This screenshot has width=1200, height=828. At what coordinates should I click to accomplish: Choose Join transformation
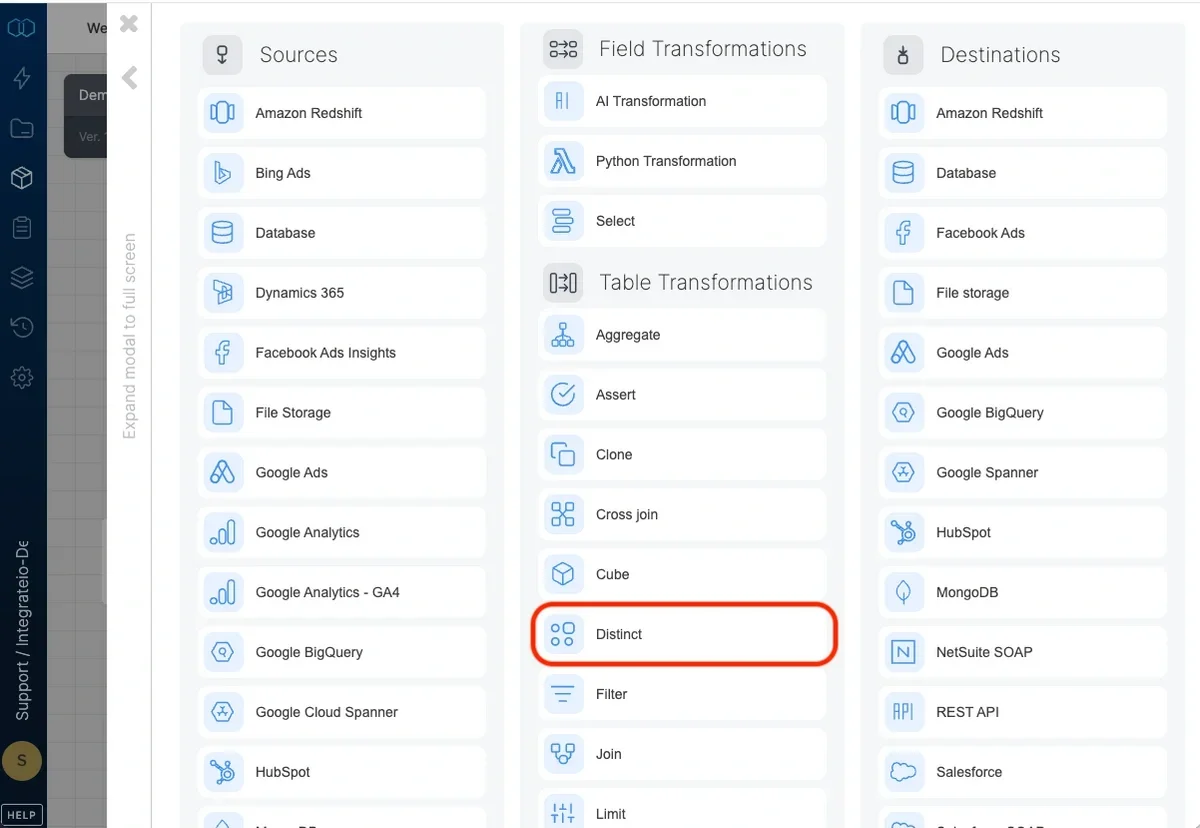pyautogui.click(x=683, y=755)
